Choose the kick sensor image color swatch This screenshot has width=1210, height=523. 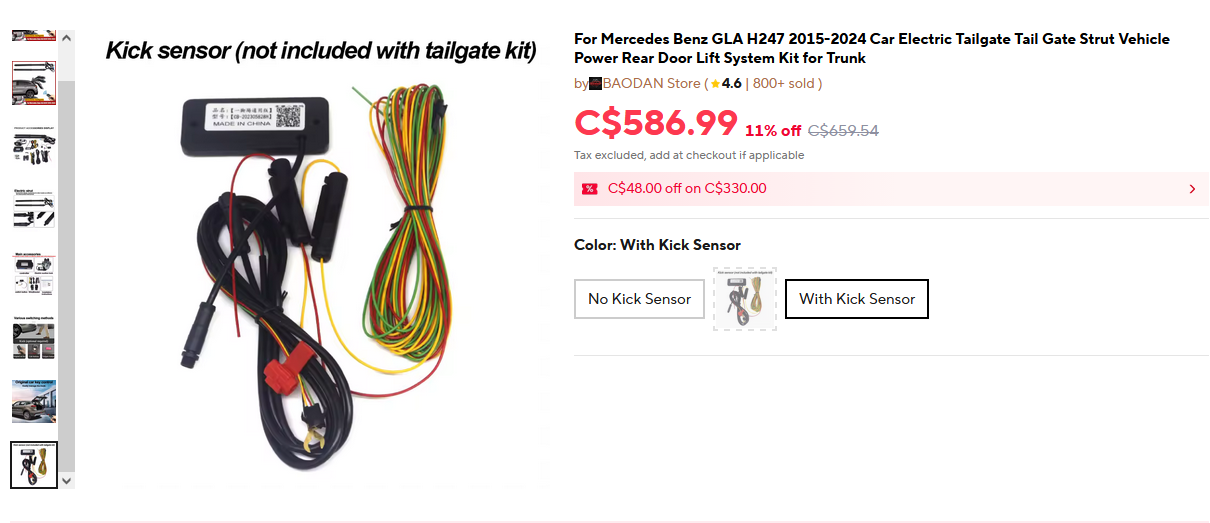point(745,299)
